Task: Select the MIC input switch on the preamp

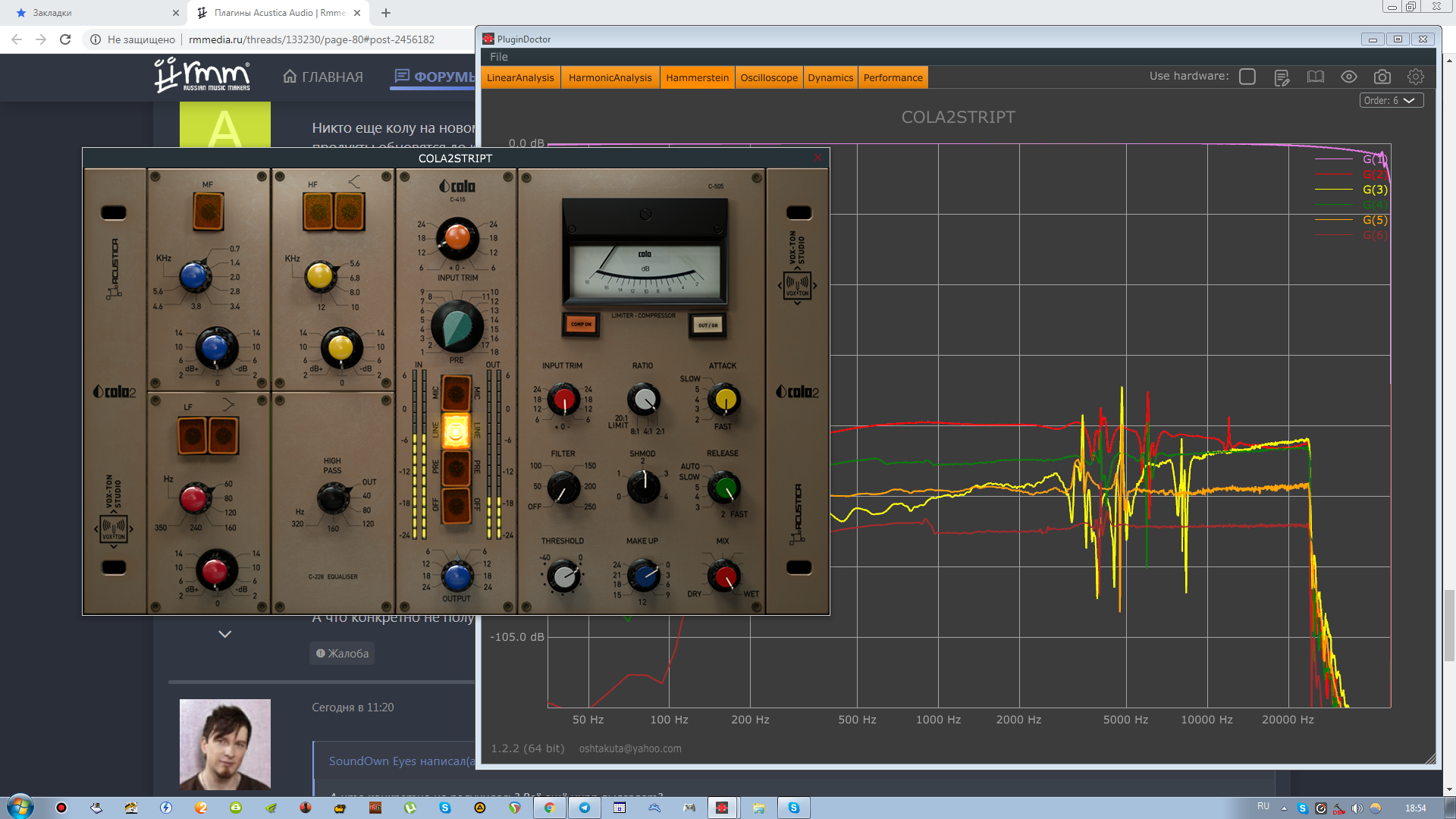Action: pos(457,393)
